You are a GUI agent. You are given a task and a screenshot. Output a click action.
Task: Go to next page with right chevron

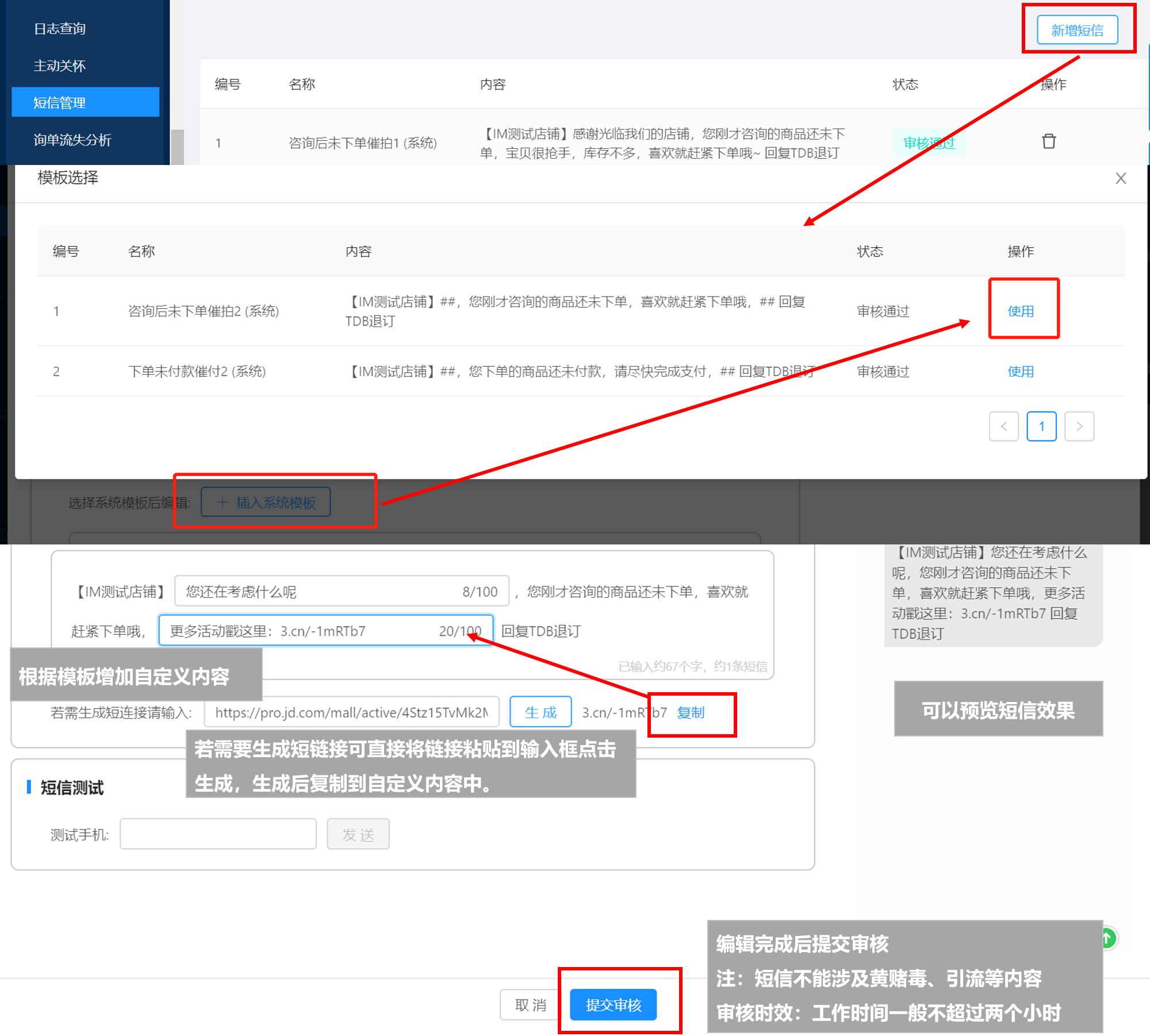(1079, 426)
